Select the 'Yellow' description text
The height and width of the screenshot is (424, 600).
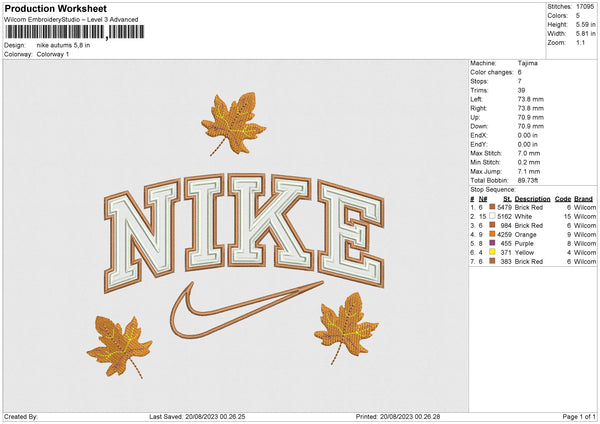click(x=524, y=253)
